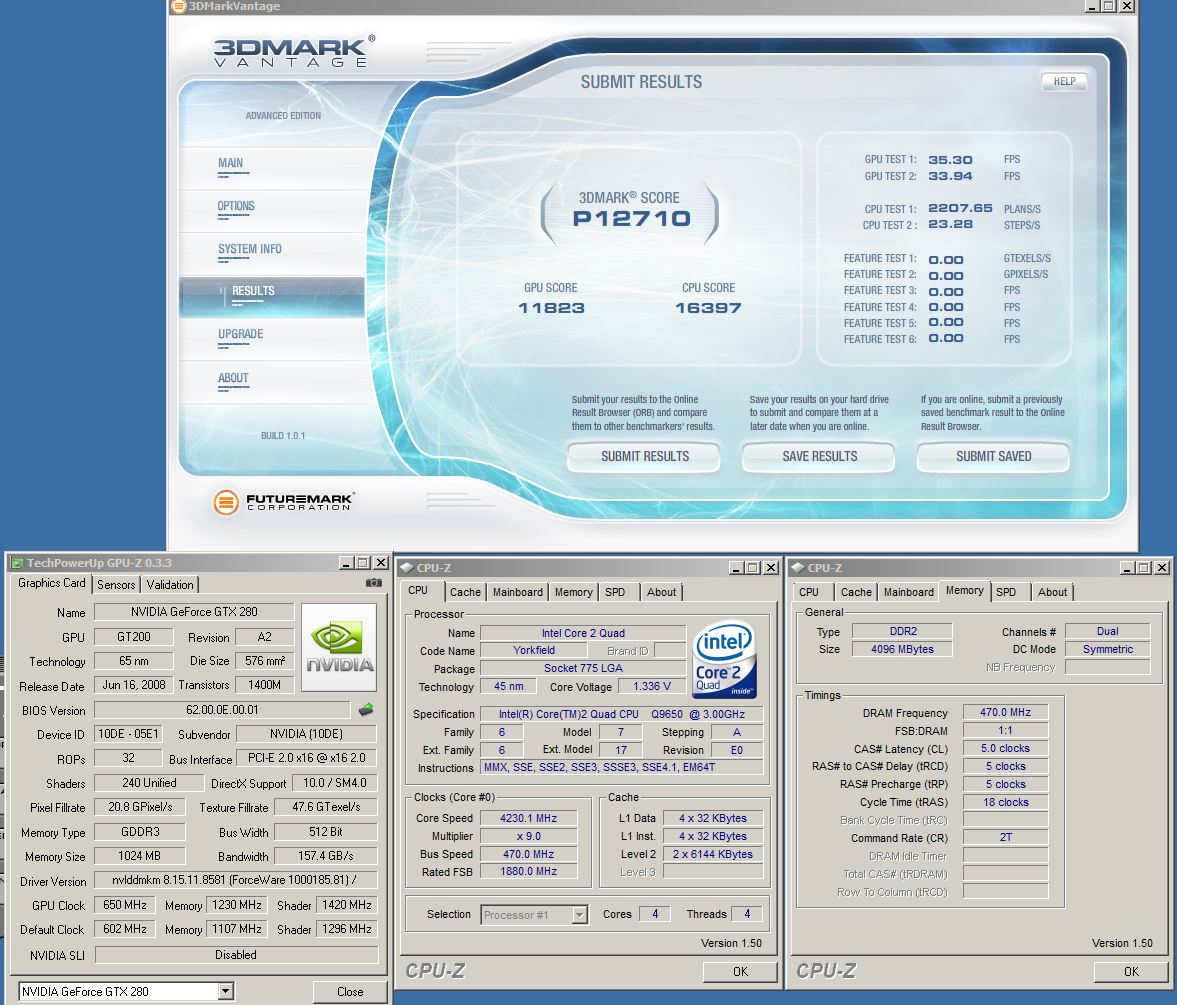This screenshot has width=1177, height=1005.
Task: Click the CPU Test 1 value 2207.65
Action: (x=960, y=208)
